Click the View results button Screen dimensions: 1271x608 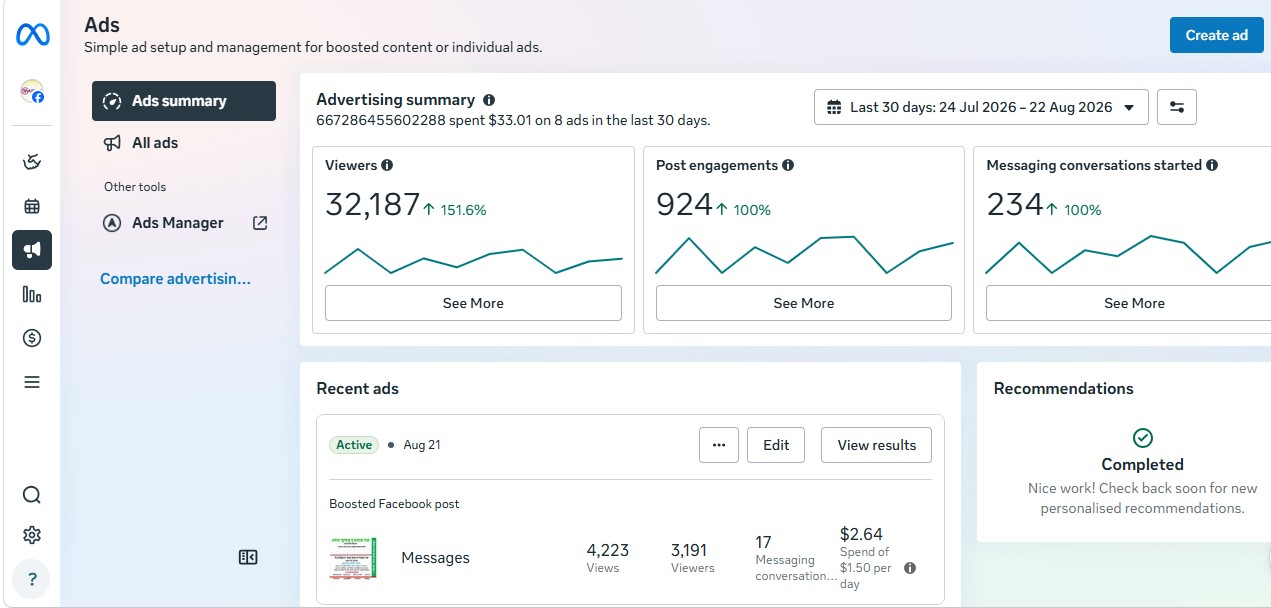(x=877, y=445)
